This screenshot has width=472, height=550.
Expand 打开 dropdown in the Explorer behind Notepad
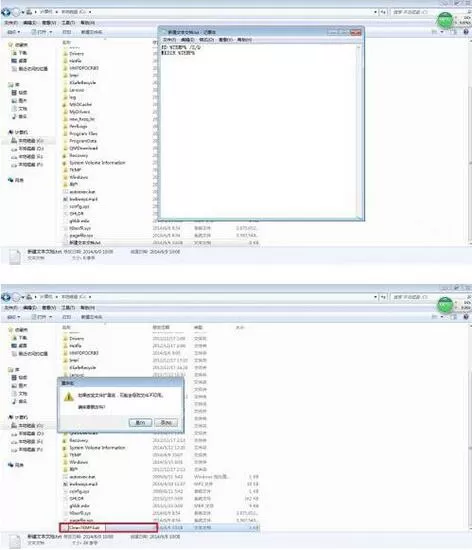pos(42,32)
